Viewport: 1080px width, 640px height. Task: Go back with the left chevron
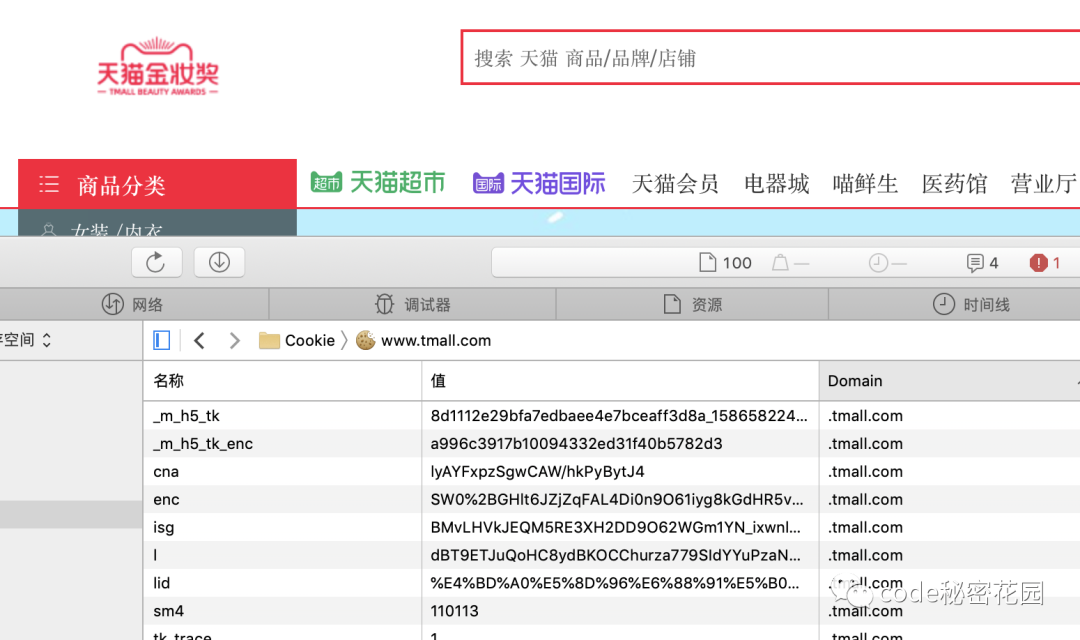[200, 340]
